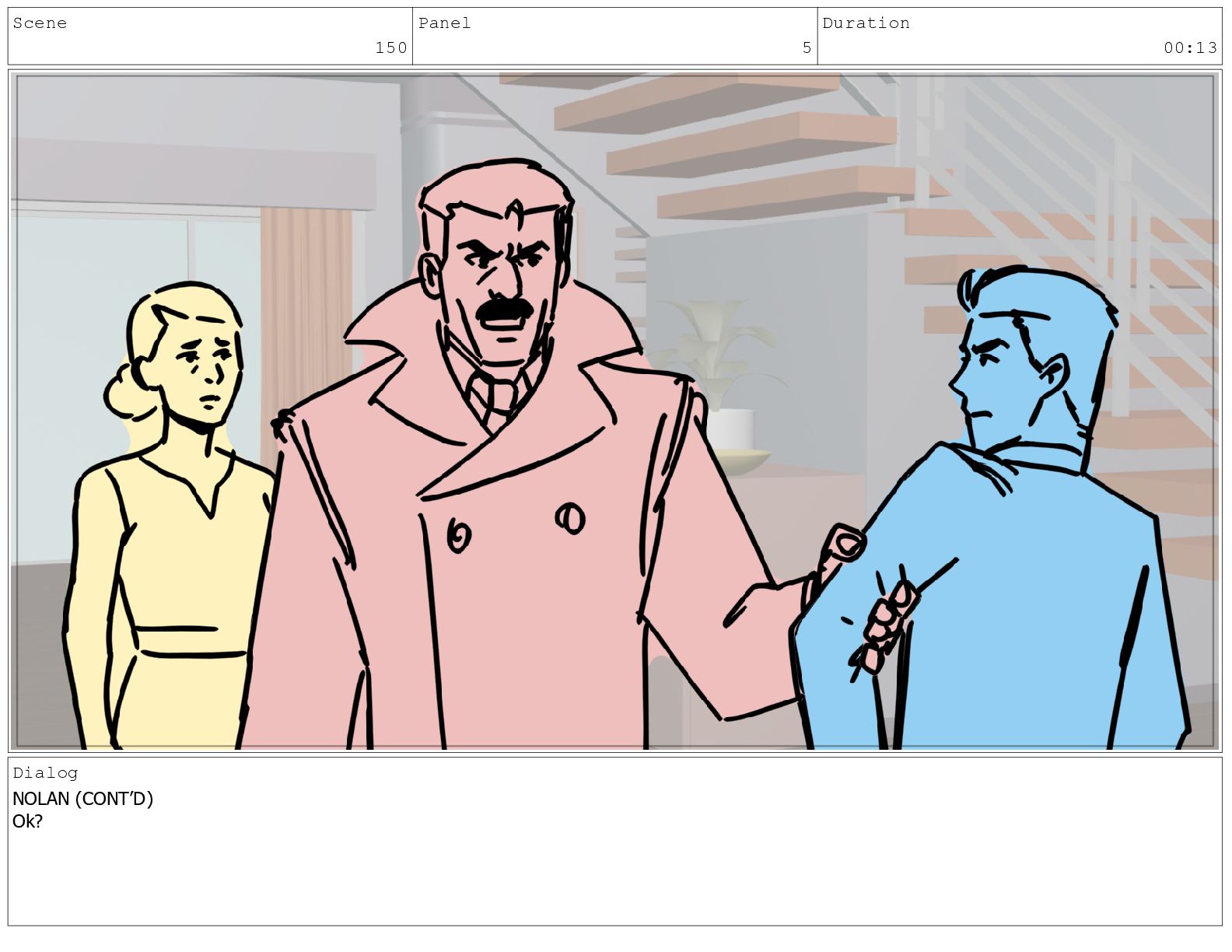Screen dimensions: 1232x952
Task: Click the Dialog section label
Action: [45, 772]
